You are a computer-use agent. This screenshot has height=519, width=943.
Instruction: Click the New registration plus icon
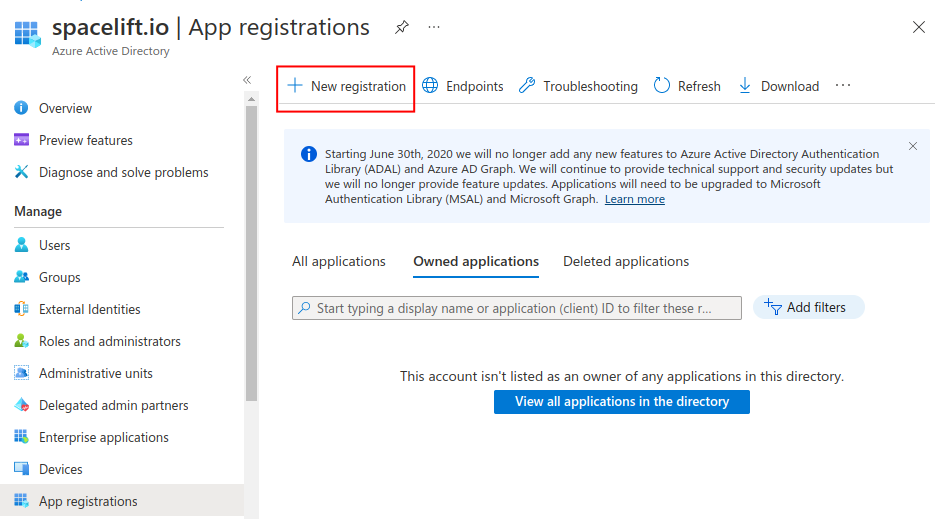coord(295,86)
